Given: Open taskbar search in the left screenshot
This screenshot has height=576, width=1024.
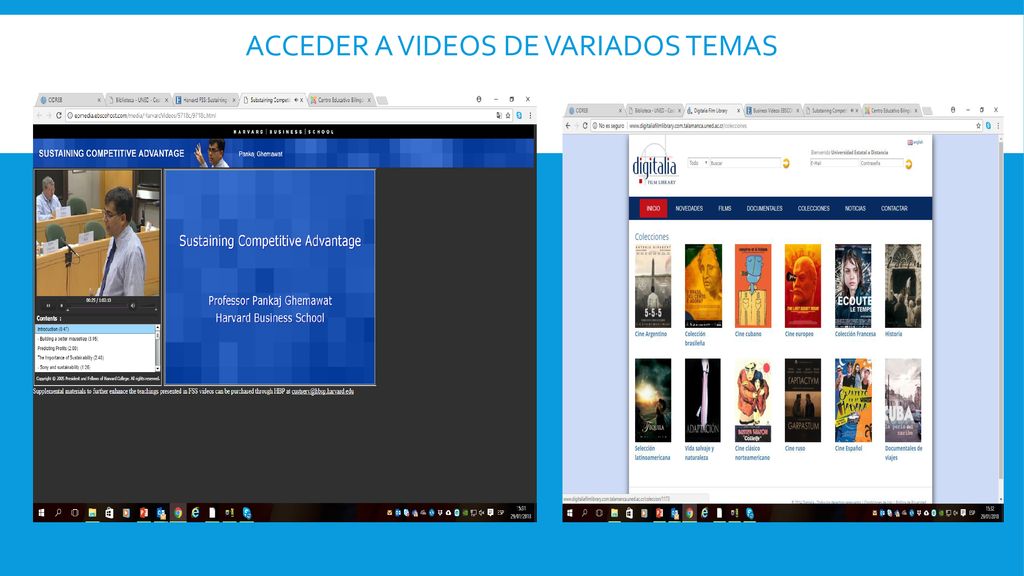Looking at the screenshot, I should [x=58, y=513].
